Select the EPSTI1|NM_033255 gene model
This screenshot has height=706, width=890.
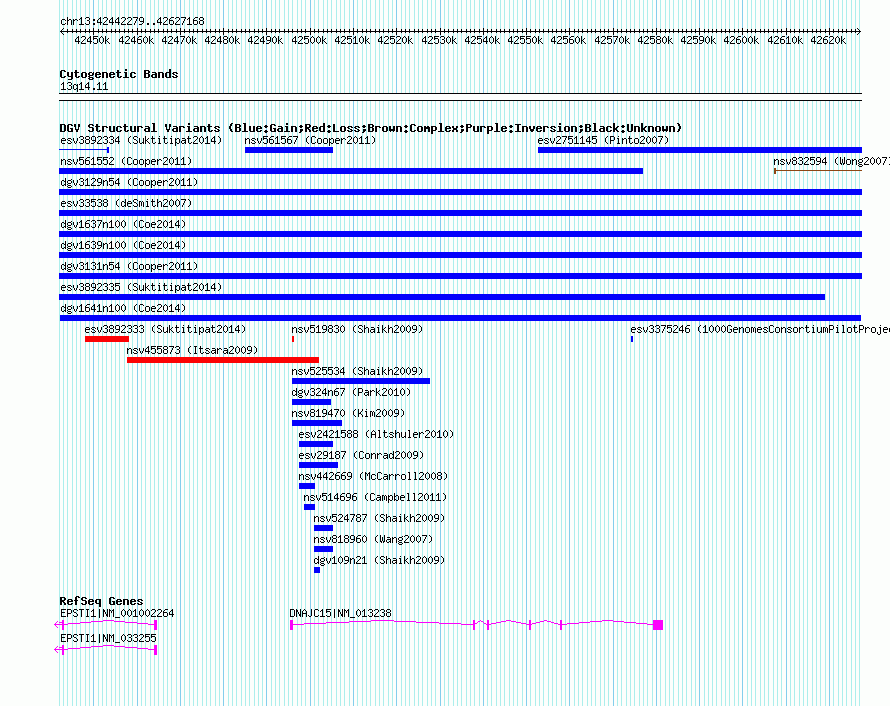point(108,650)
